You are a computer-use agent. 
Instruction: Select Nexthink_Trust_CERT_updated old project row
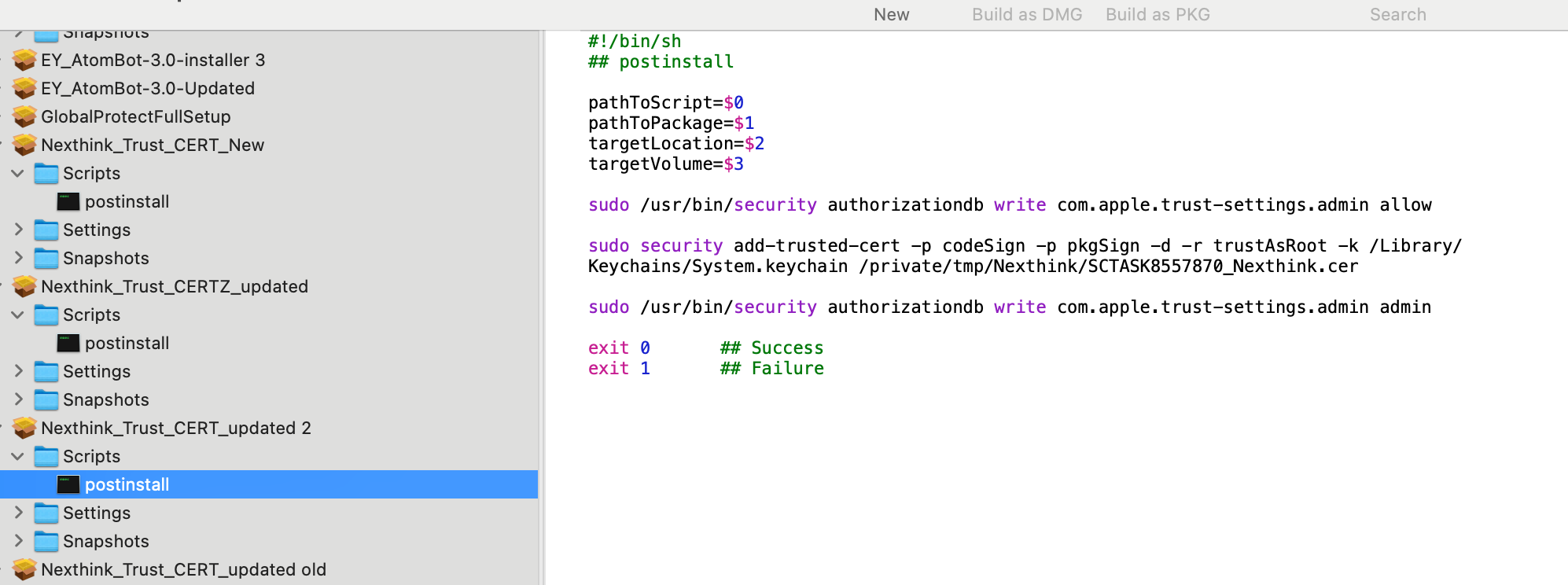coord(269,569)
